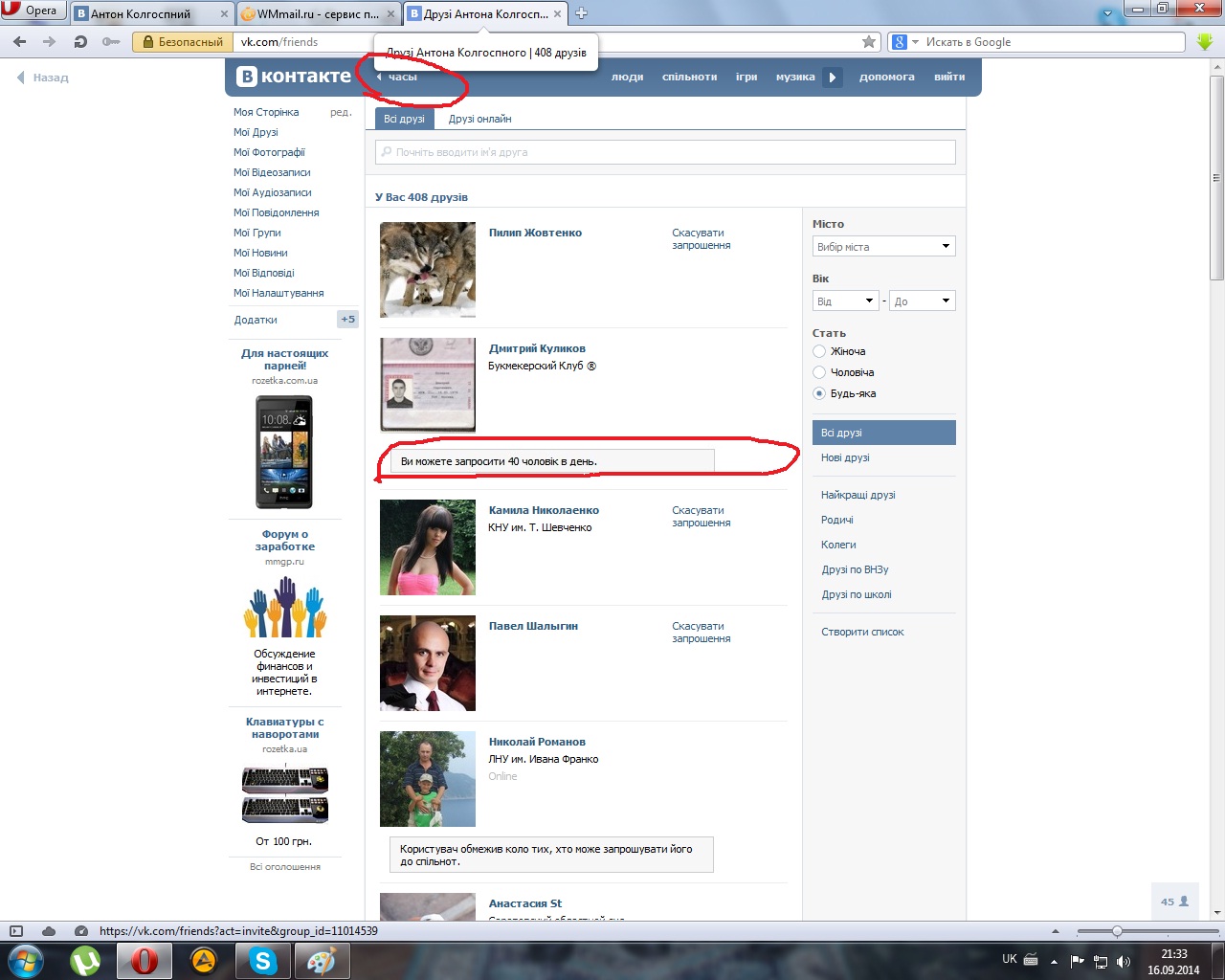Click the Opera Link cloud icon
The height and width of the screenshot is (980, 1225).
(x=49, y=931)
